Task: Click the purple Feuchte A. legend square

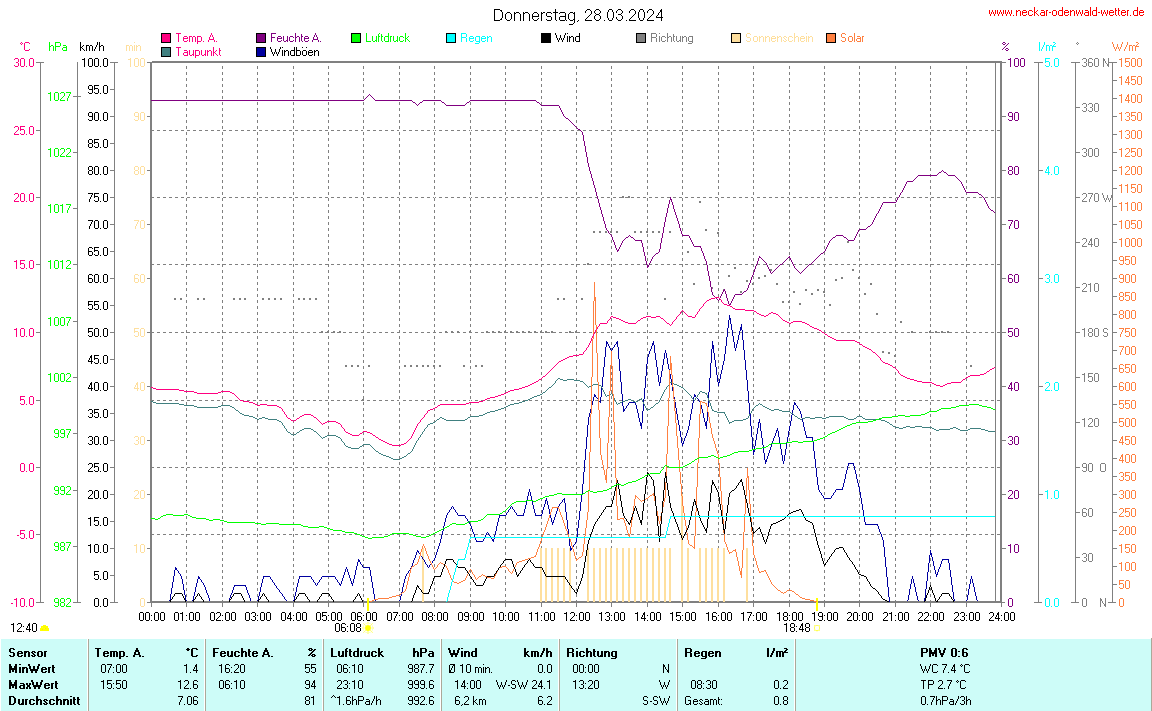Action: pos(261,38)
